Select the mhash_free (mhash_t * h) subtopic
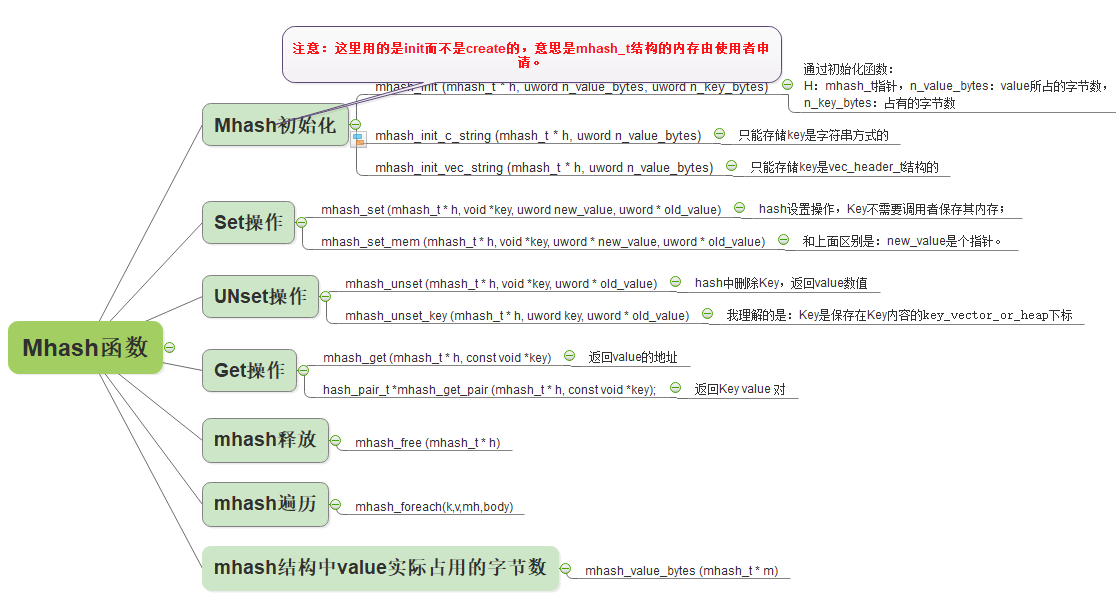The height and width of the screenshot is (612, 1116). (428, 442)
